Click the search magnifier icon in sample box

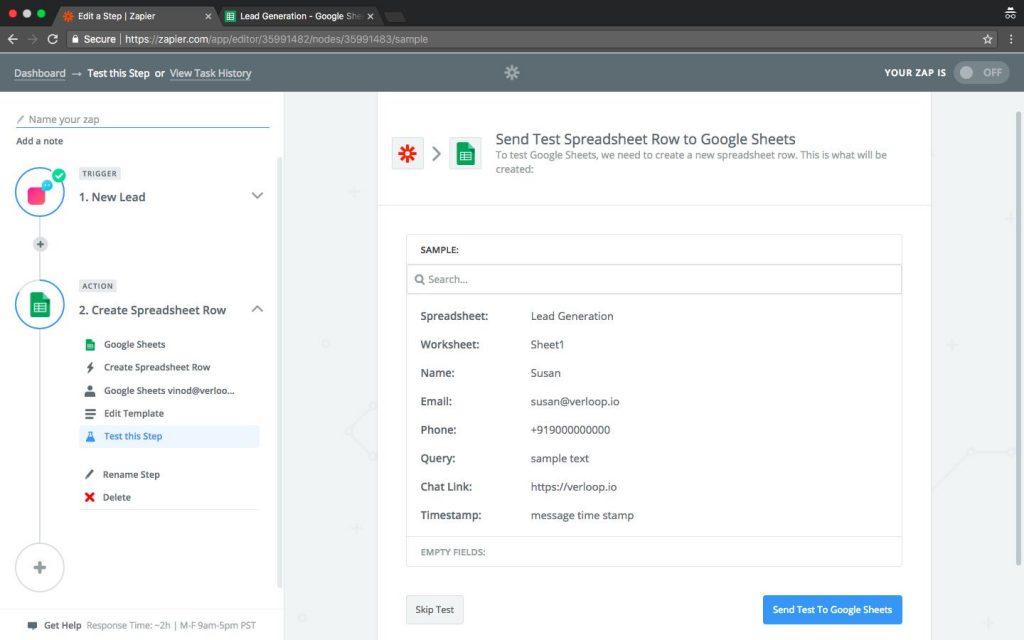click(x=419, y=280)
